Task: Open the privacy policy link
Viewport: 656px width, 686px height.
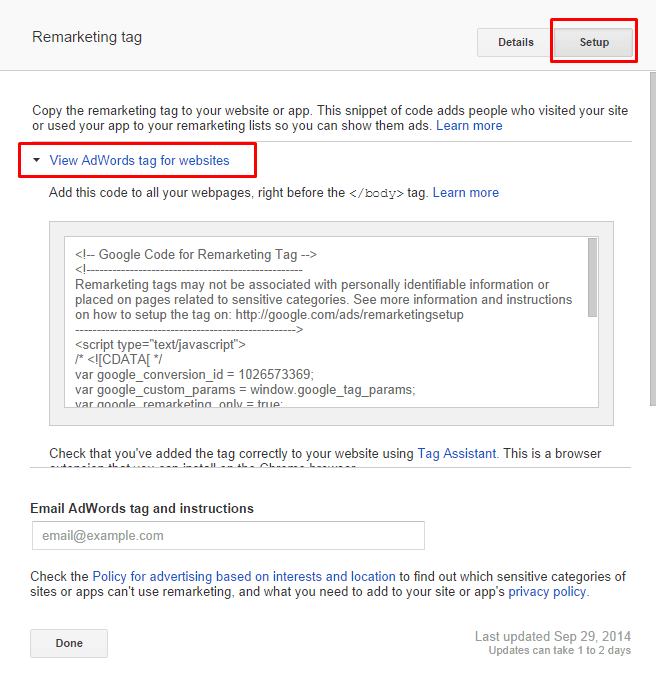Action: (x=547, y=592)
